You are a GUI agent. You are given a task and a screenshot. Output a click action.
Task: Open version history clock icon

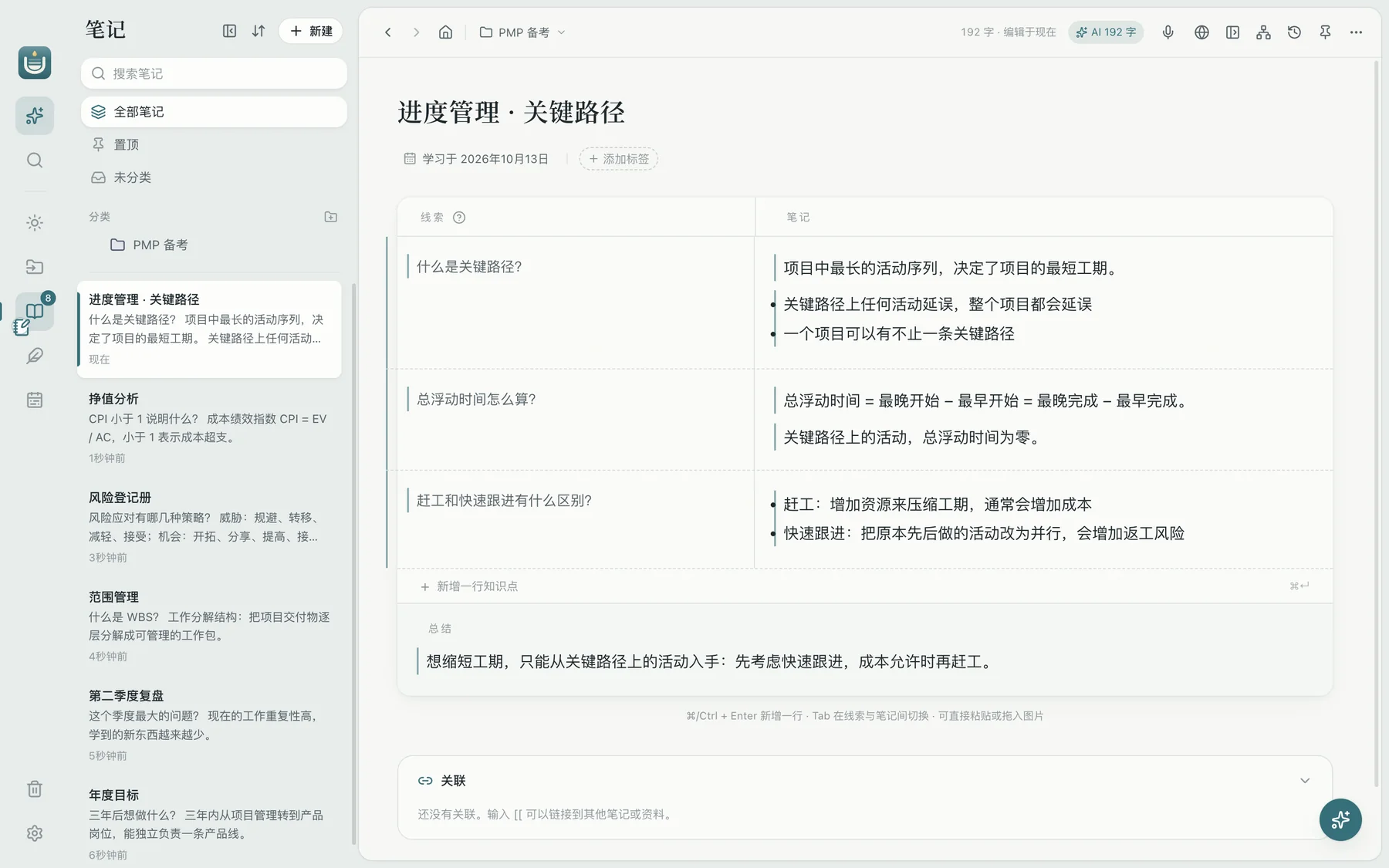point(1294,32)
